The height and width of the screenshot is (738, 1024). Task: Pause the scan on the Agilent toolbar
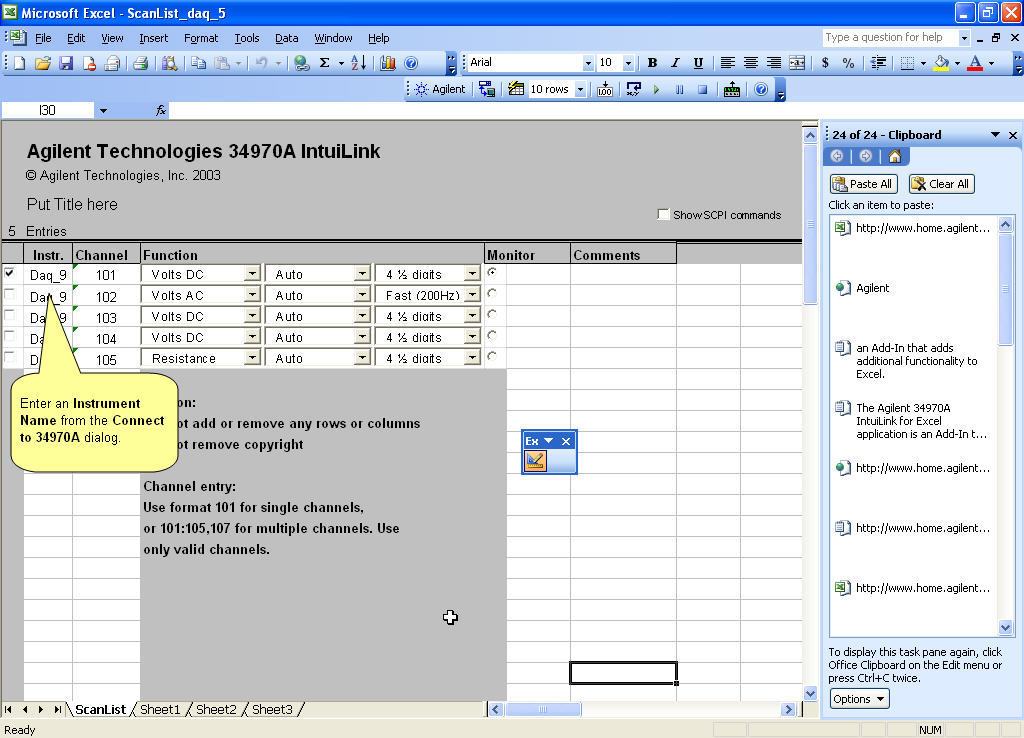[680, 89]
